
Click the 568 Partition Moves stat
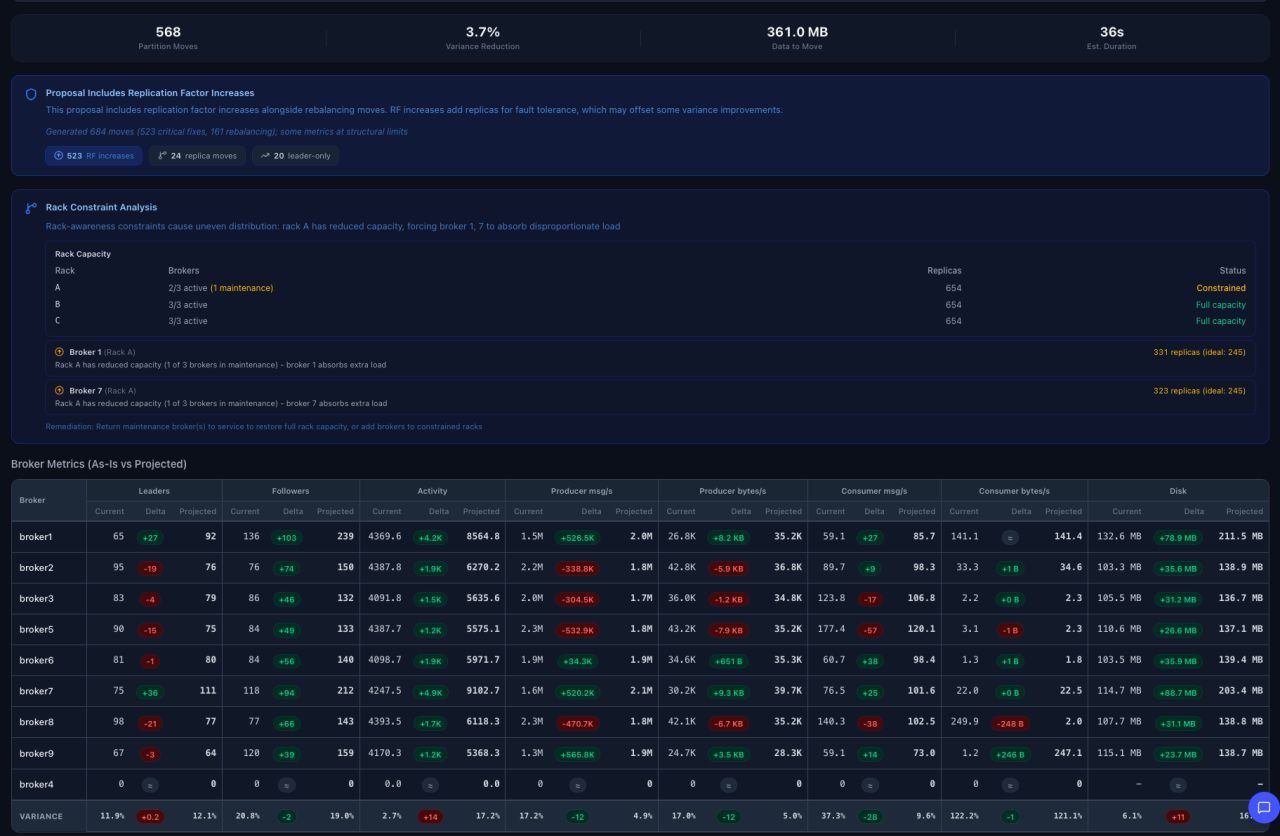(x=168, y=38)
